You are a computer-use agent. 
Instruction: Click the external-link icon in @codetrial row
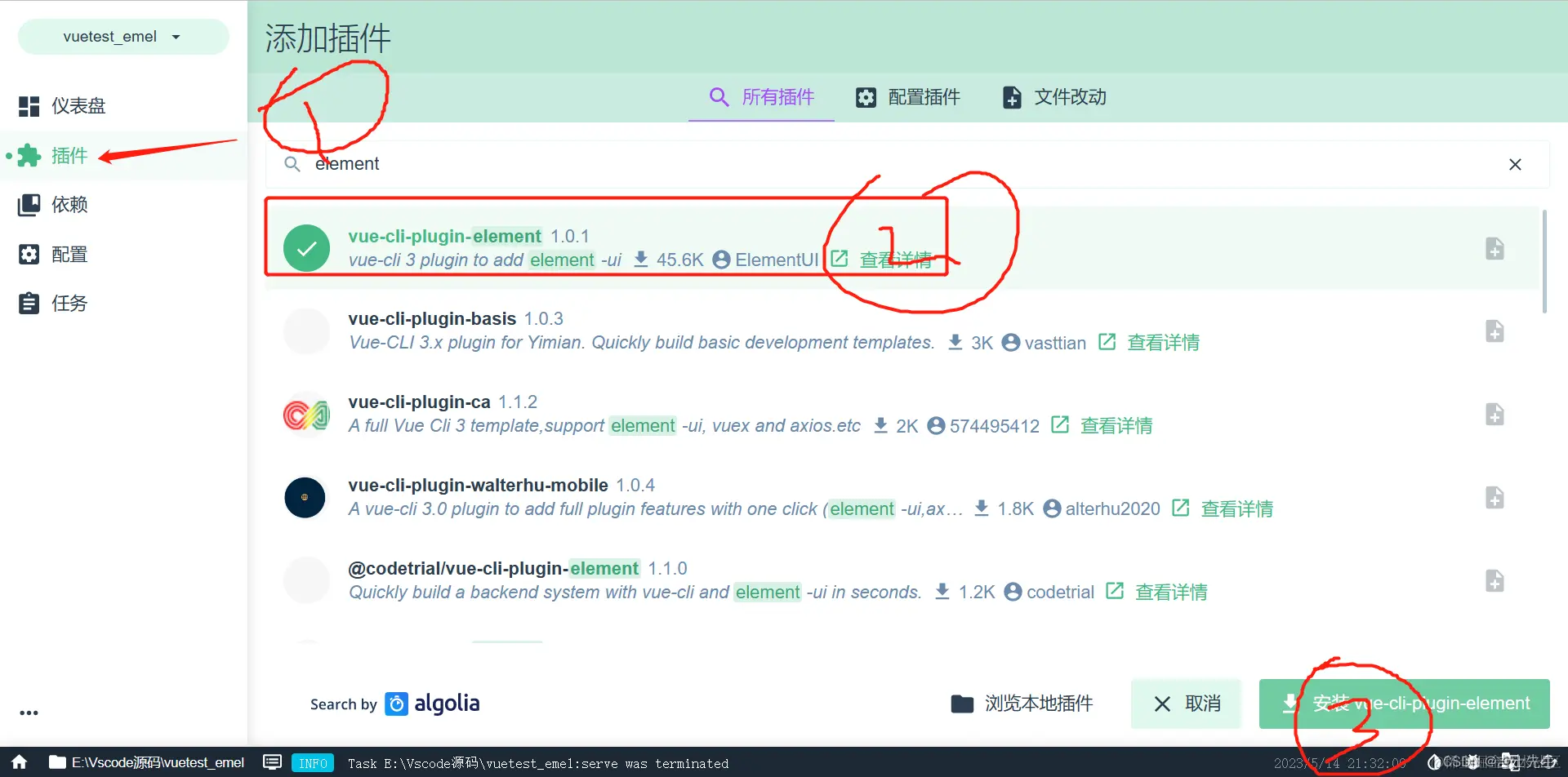pyautogui.click(x=1115, y=592)
